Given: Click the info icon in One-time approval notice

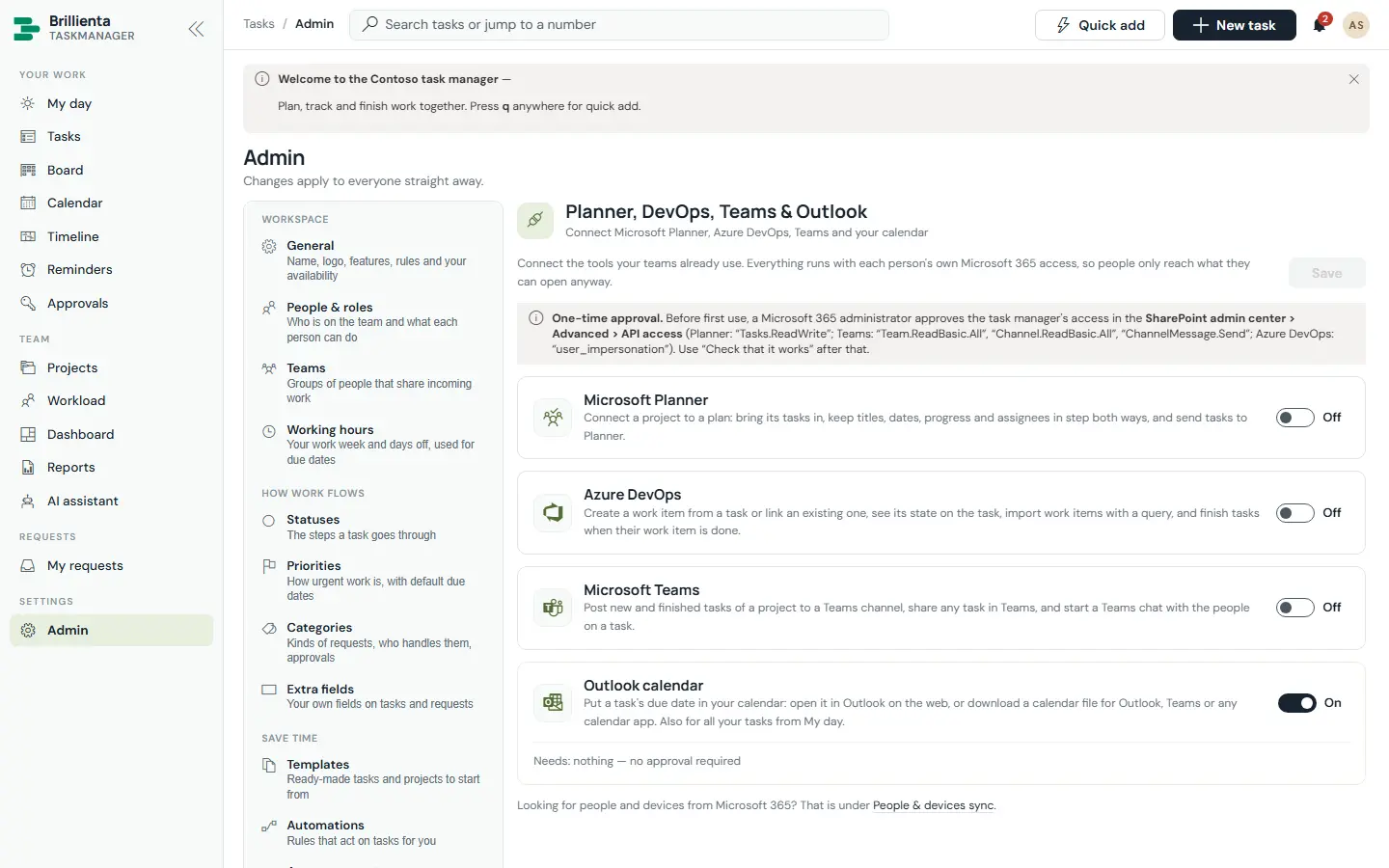Looking at the screenshot, I should (536, 318).
